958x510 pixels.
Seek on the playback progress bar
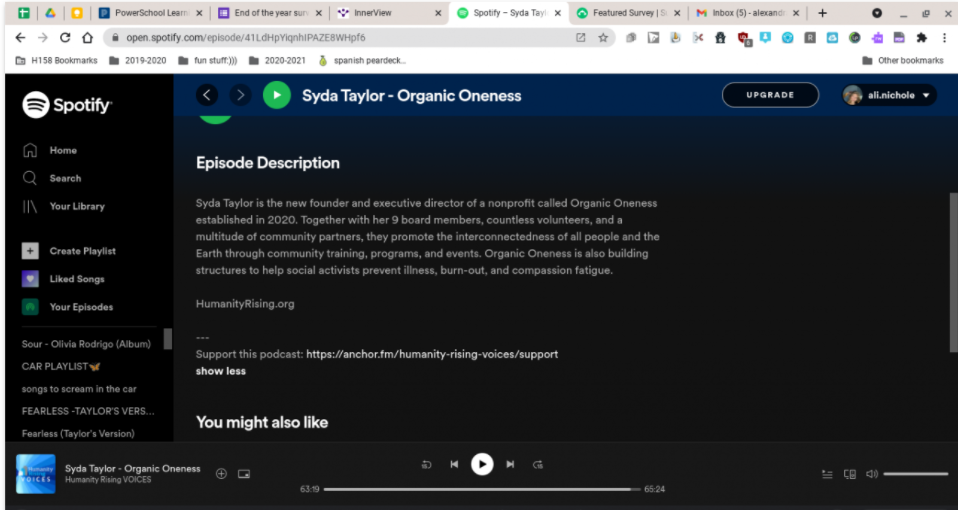(x=482, y=489)
